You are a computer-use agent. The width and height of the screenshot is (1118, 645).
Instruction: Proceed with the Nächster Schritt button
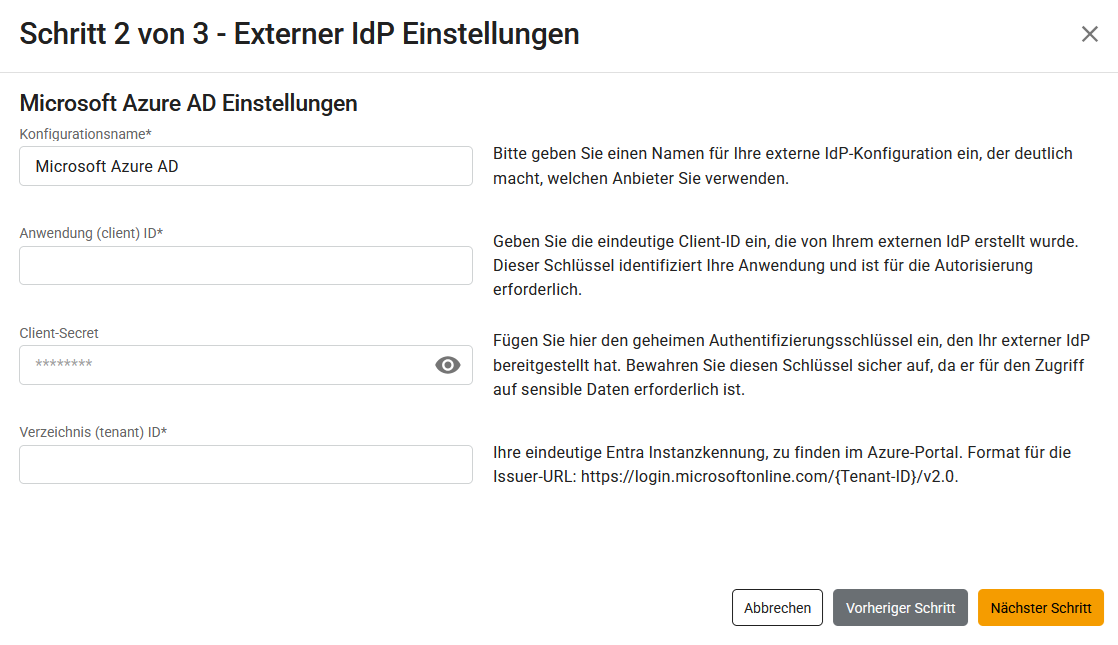(1040, 608)
